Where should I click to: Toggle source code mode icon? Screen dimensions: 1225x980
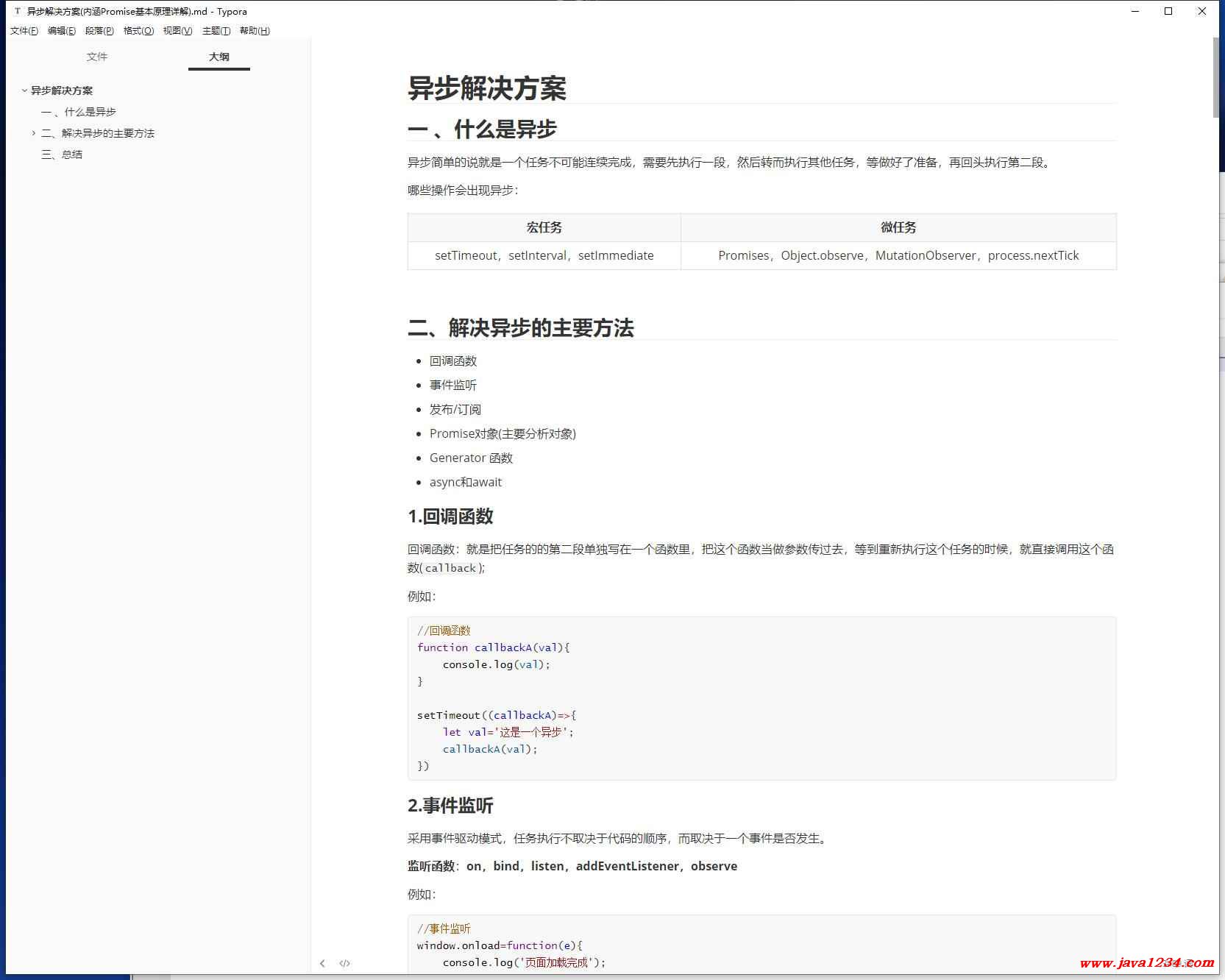point(344,963)
